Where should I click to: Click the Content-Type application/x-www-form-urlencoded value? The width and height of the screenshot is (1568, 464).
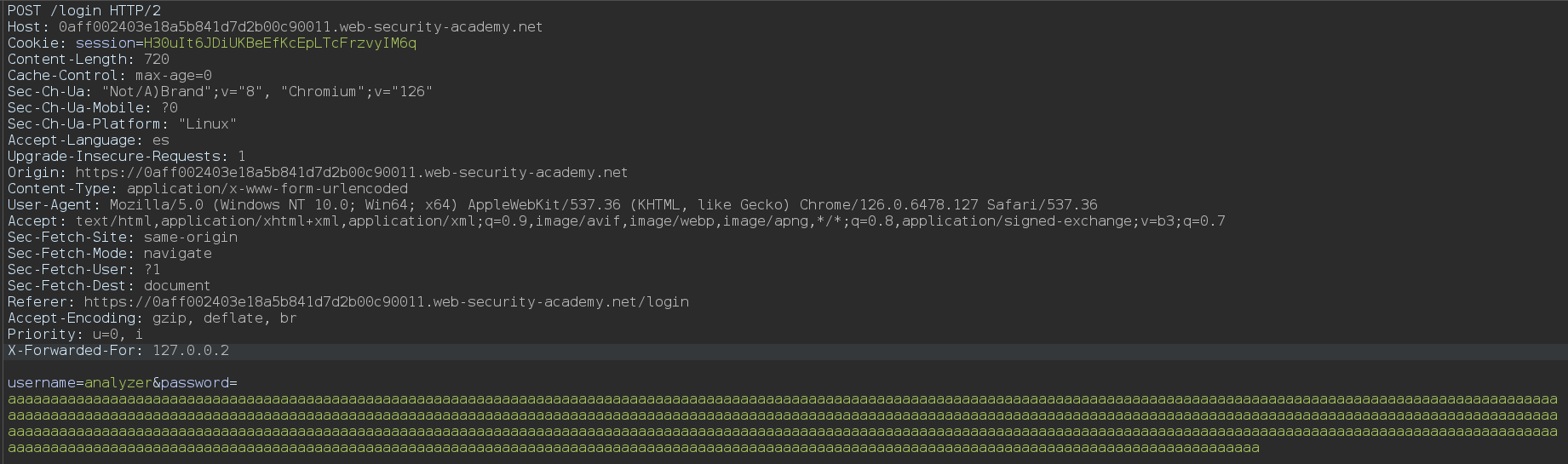coord(267,188)
